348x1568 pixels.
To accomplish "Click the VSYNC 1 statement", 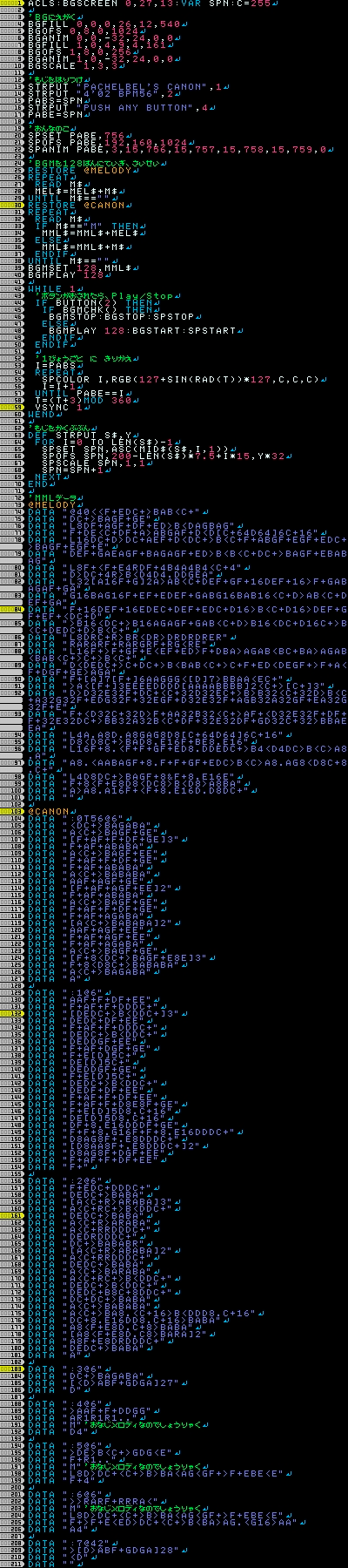I will click(x=54, y=407).
